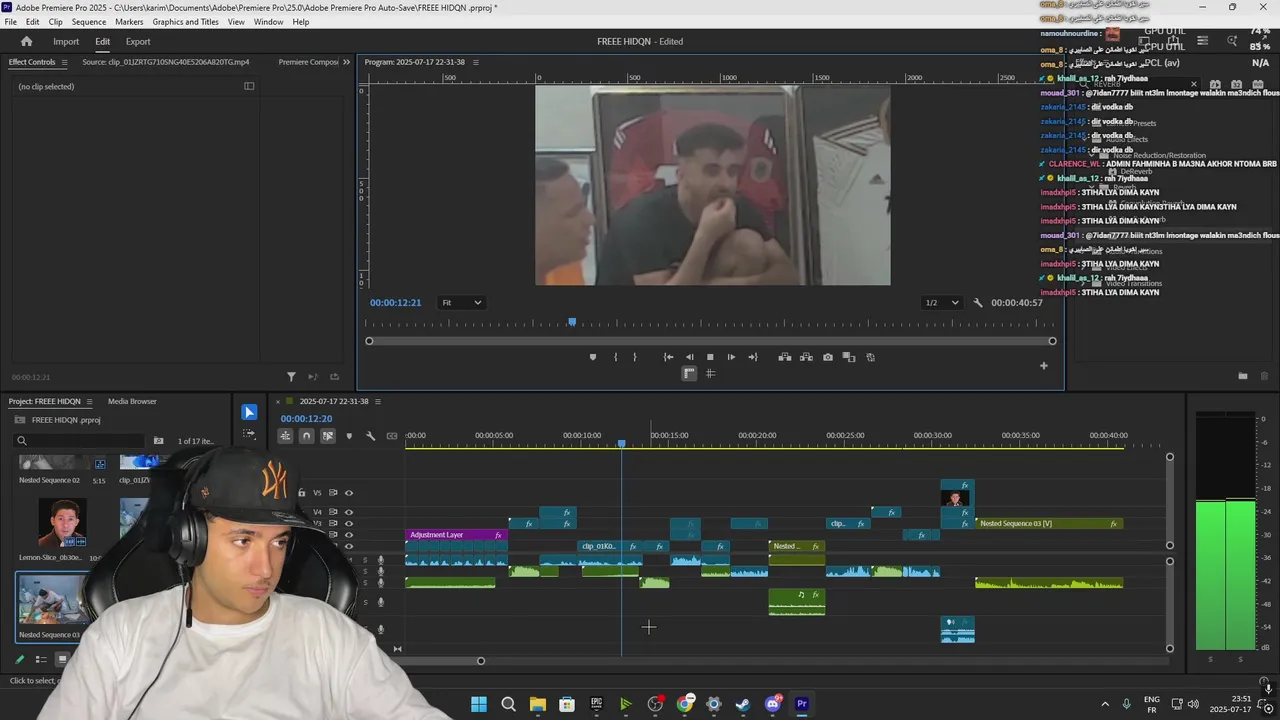Open the Fit zoom level dropdown
The image size is (1280, 720).
(x=462, y=303)
